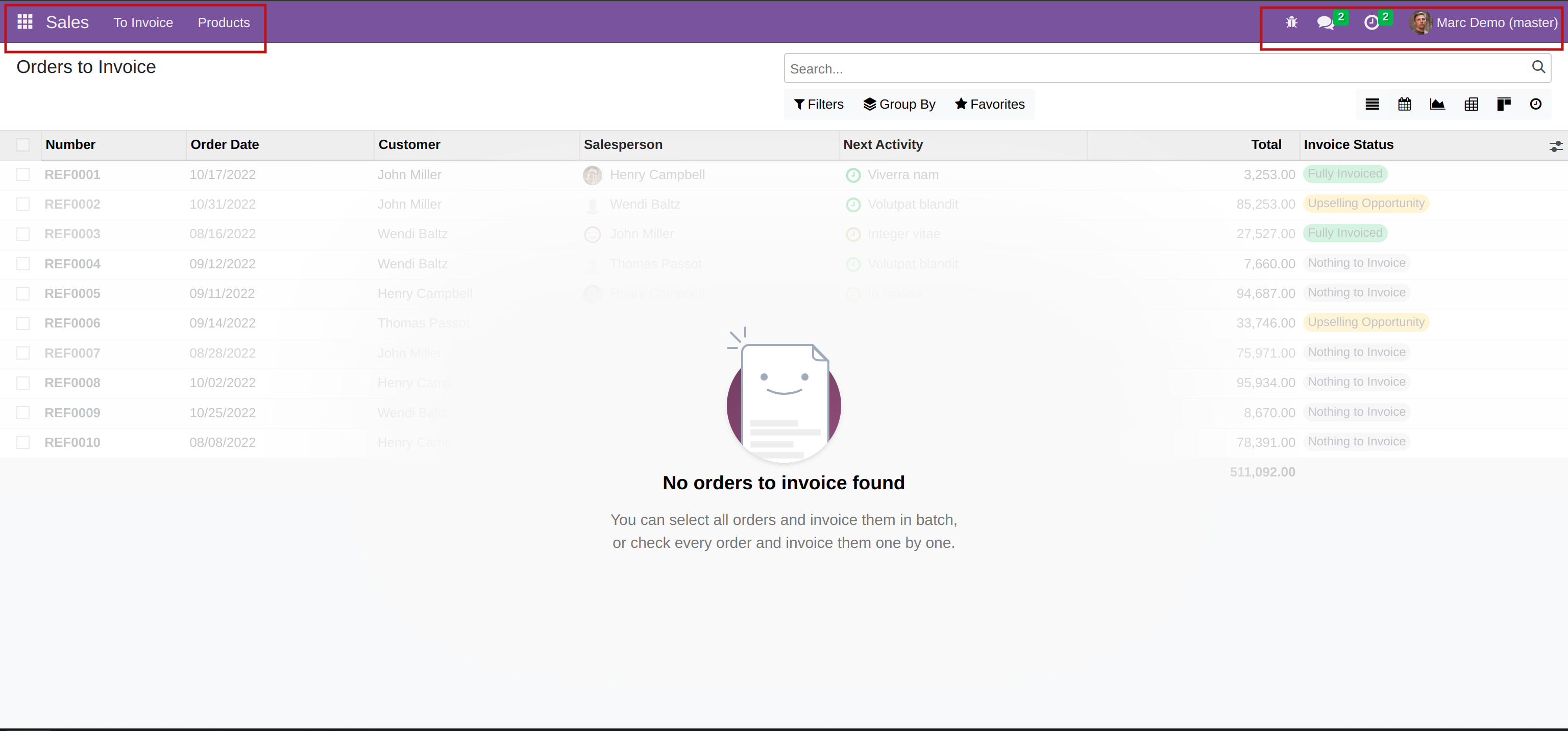Viewport: 1568px width, 731px height.
Task: Open Marc Demo user menu
Action: [1483, 22]
